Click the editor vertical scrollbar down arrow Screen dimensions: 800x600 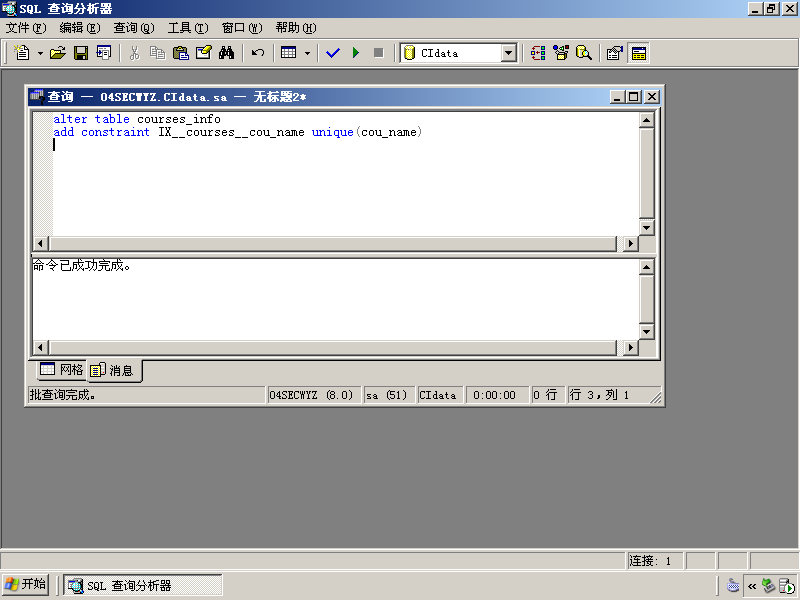tap(646, 228)
